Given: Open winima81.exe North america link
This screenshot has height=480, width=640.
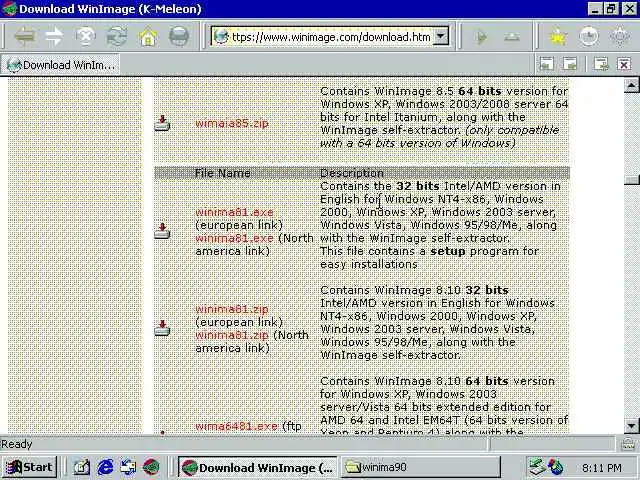Looking at the screenshot, I should (x=234, y=238).
